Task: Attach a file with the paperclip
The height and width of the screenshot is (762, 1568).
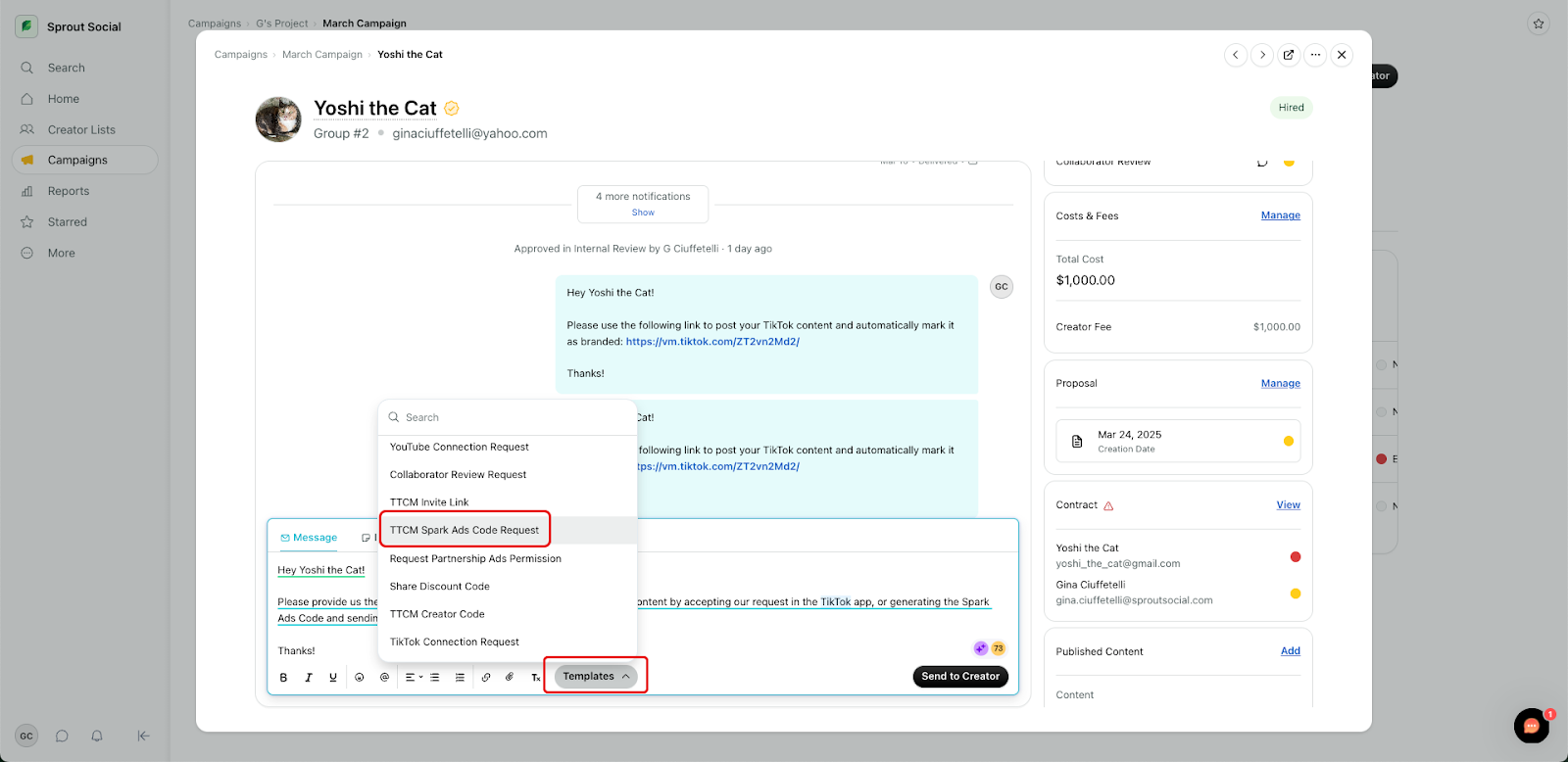Action: pyautogui.click(x=510, y=677)
